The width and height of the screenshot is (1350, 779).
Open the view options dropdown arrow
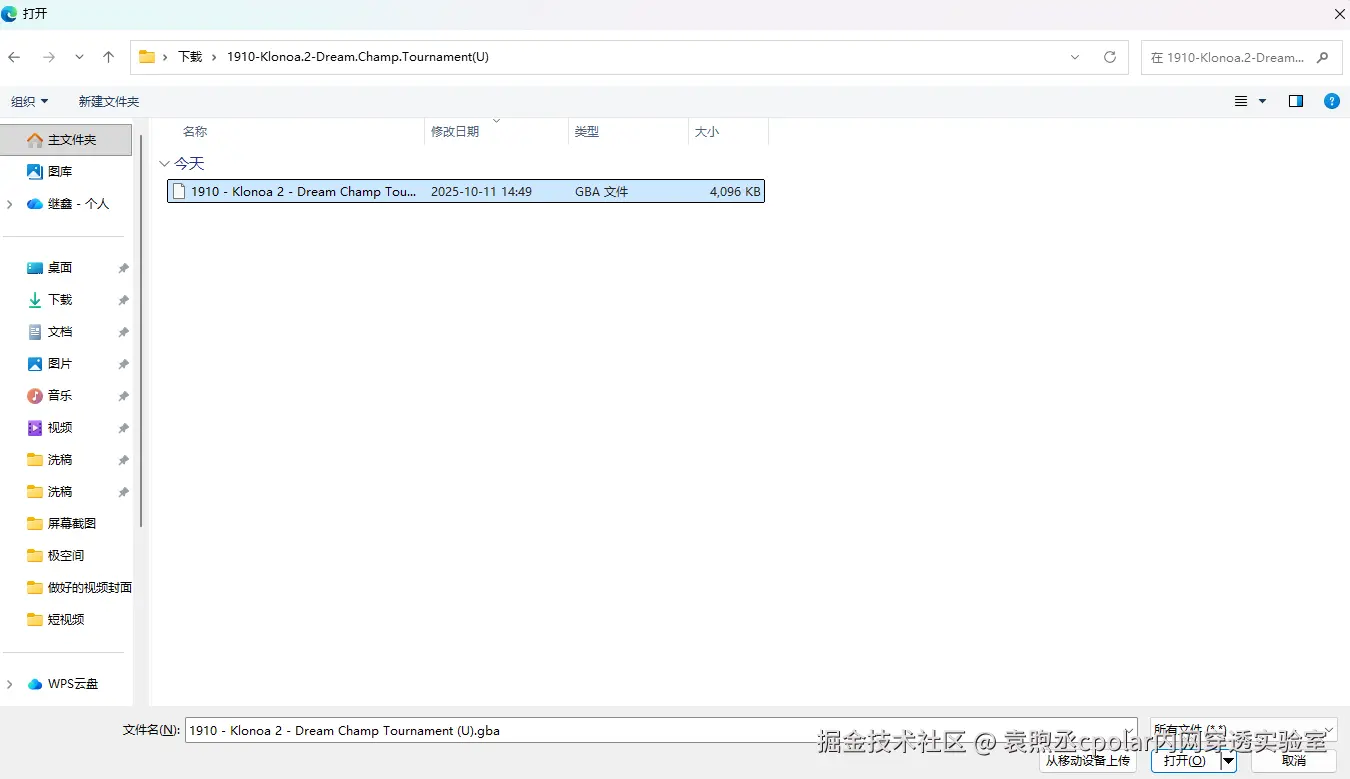1262,101
